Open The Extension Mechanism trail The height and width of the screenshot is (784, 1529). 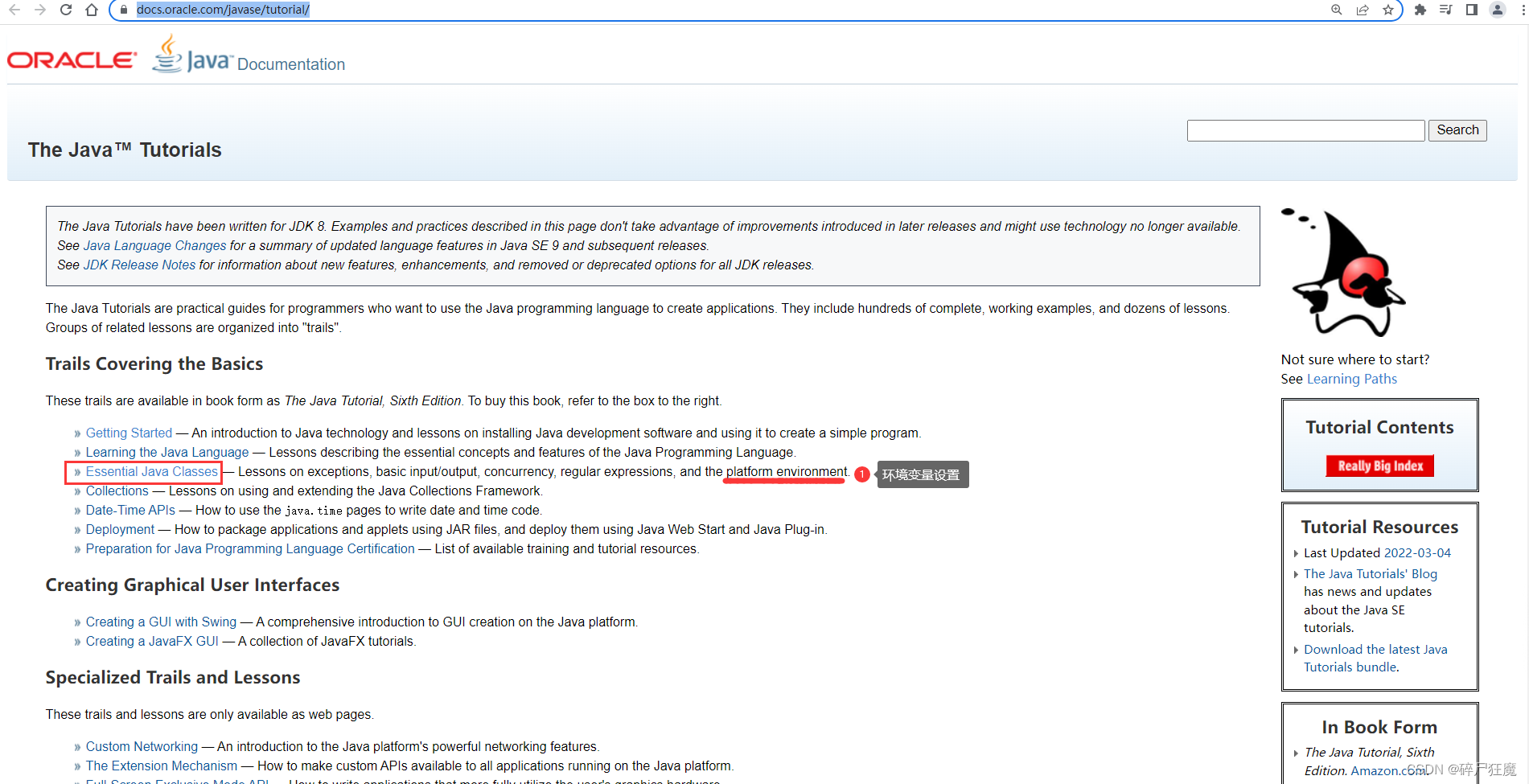[162, 766]
